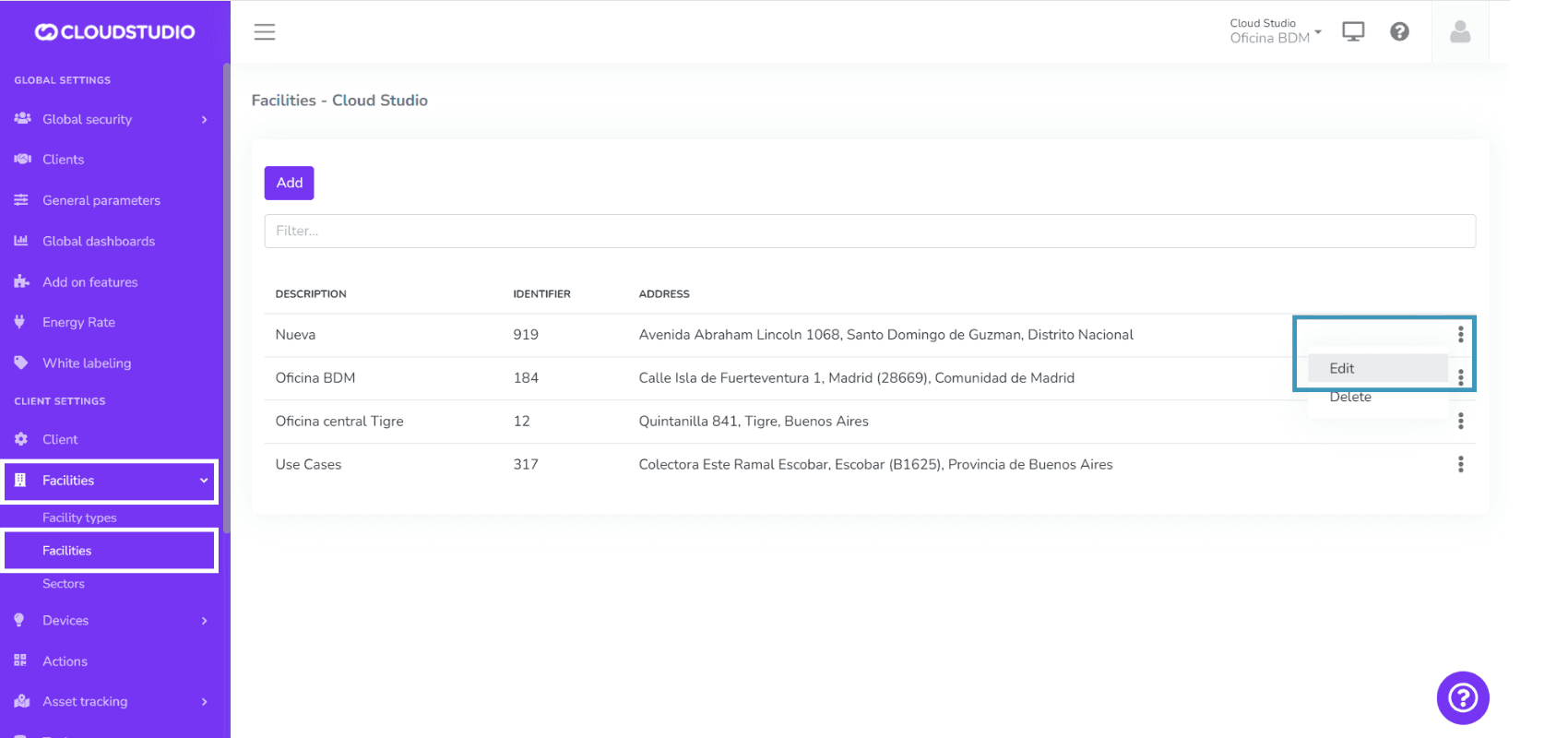Open the monitor display icon in header
Viewport: 1568px width, 738px height.
(1353, 32)
